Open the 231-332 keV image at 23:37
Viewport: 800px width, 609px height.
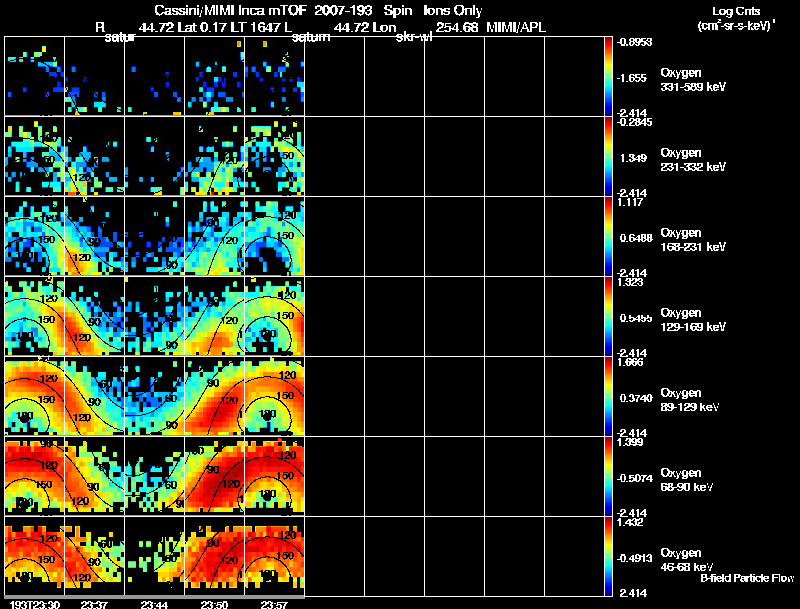click(x=94, y=156)
